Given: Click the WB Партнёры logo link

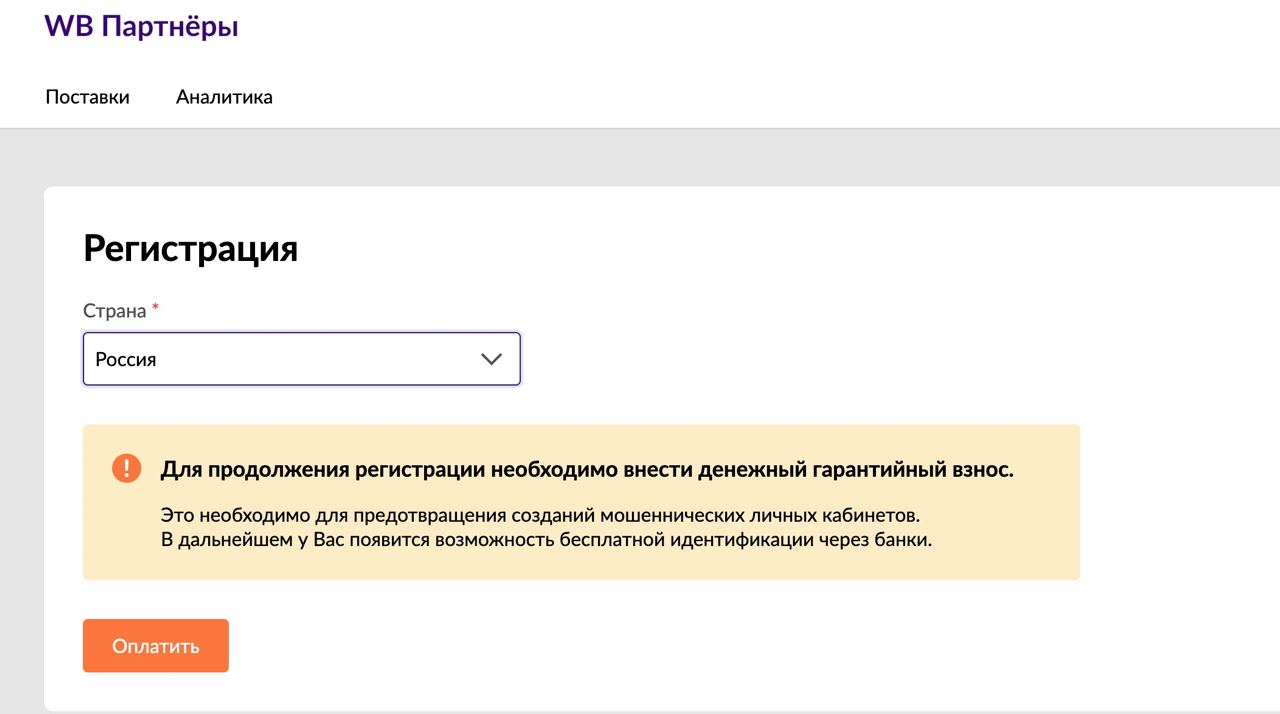Looking at the screenshot, I should coord(141,27).
